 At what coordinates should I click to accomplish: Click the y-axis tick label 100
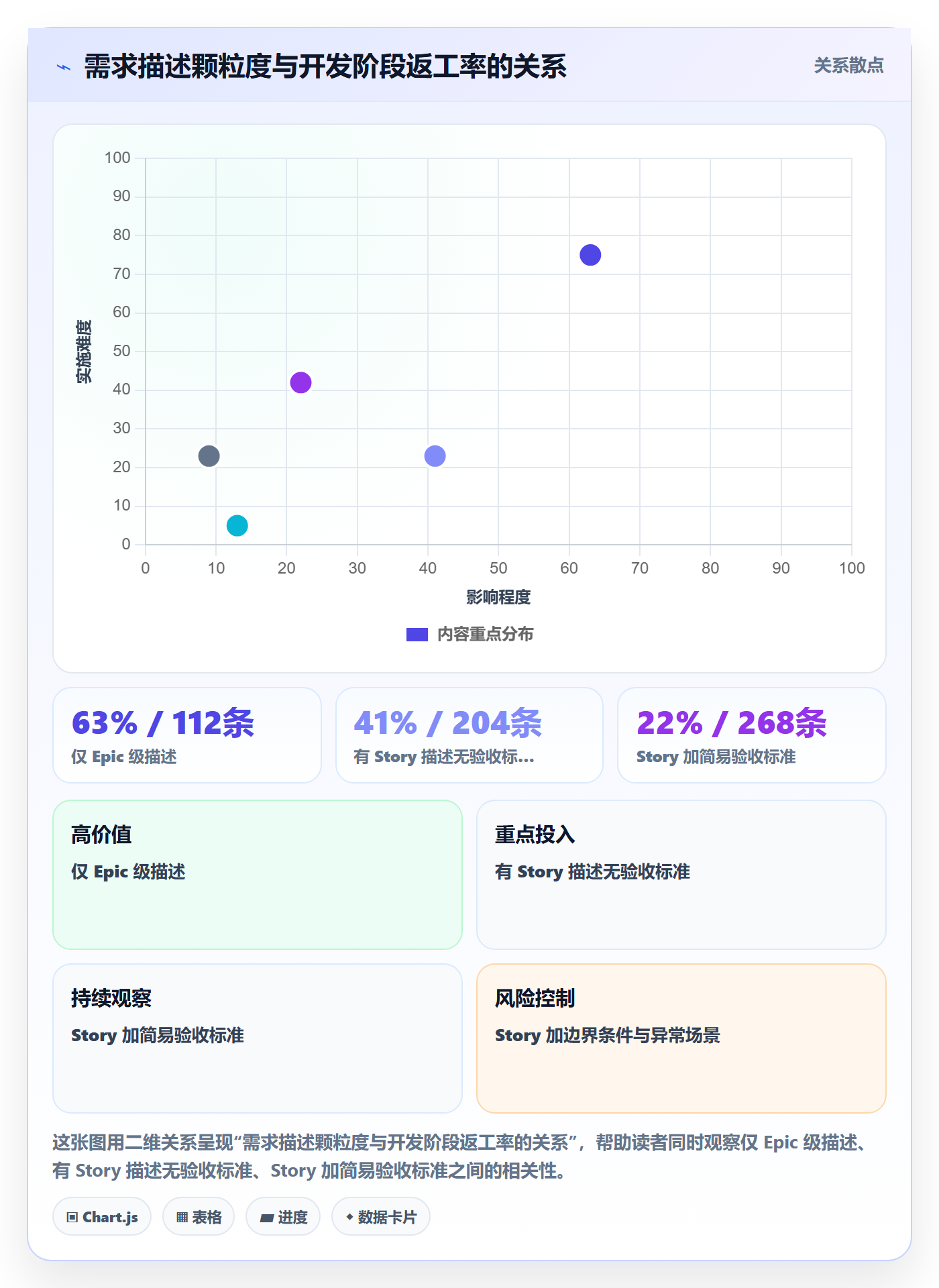coord(117,158)
